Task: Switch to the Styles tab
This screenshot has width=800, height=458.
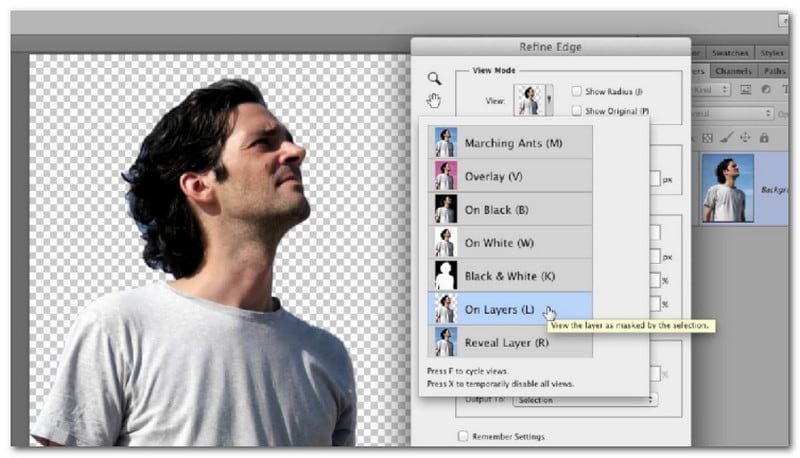Action: pyautogui.click(x=771, y=53)
